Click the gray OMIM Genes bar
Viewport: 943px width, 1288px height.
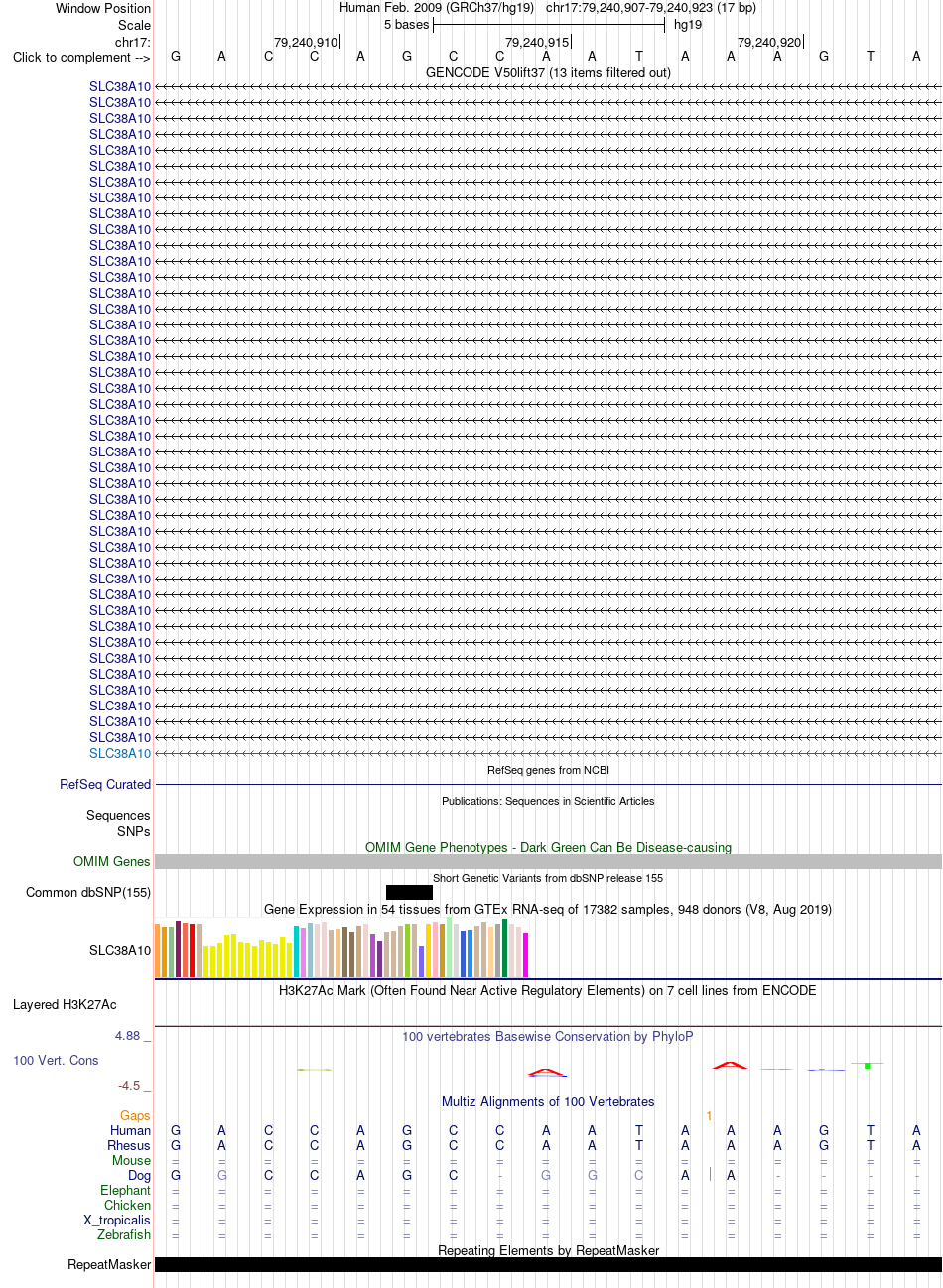coord(548,861)
